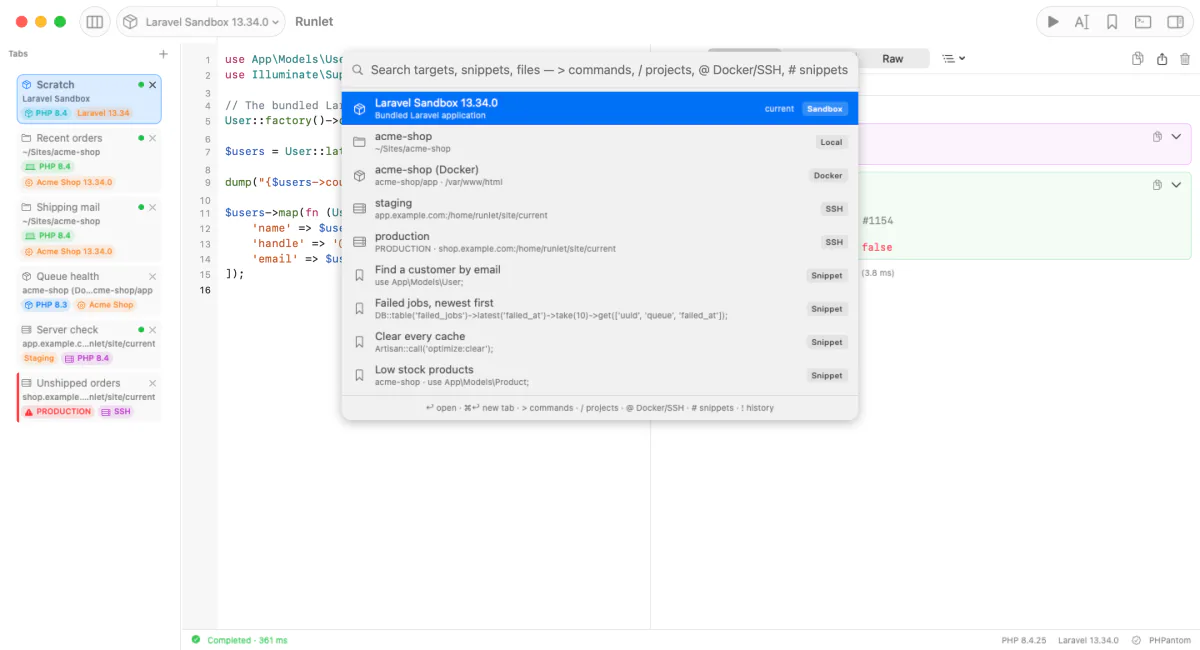The image size is (1200, 650).
Task: Click Snippet badge on Clear every cache
Action: pyautogui.click(x=827, y=342)
